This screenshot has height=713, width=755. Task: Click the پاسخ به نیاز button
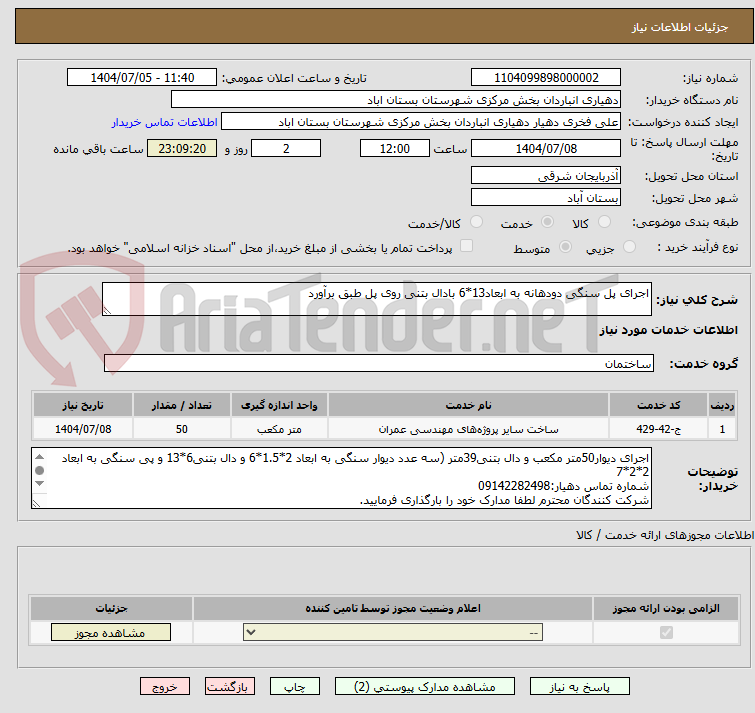tap(580, 687)
